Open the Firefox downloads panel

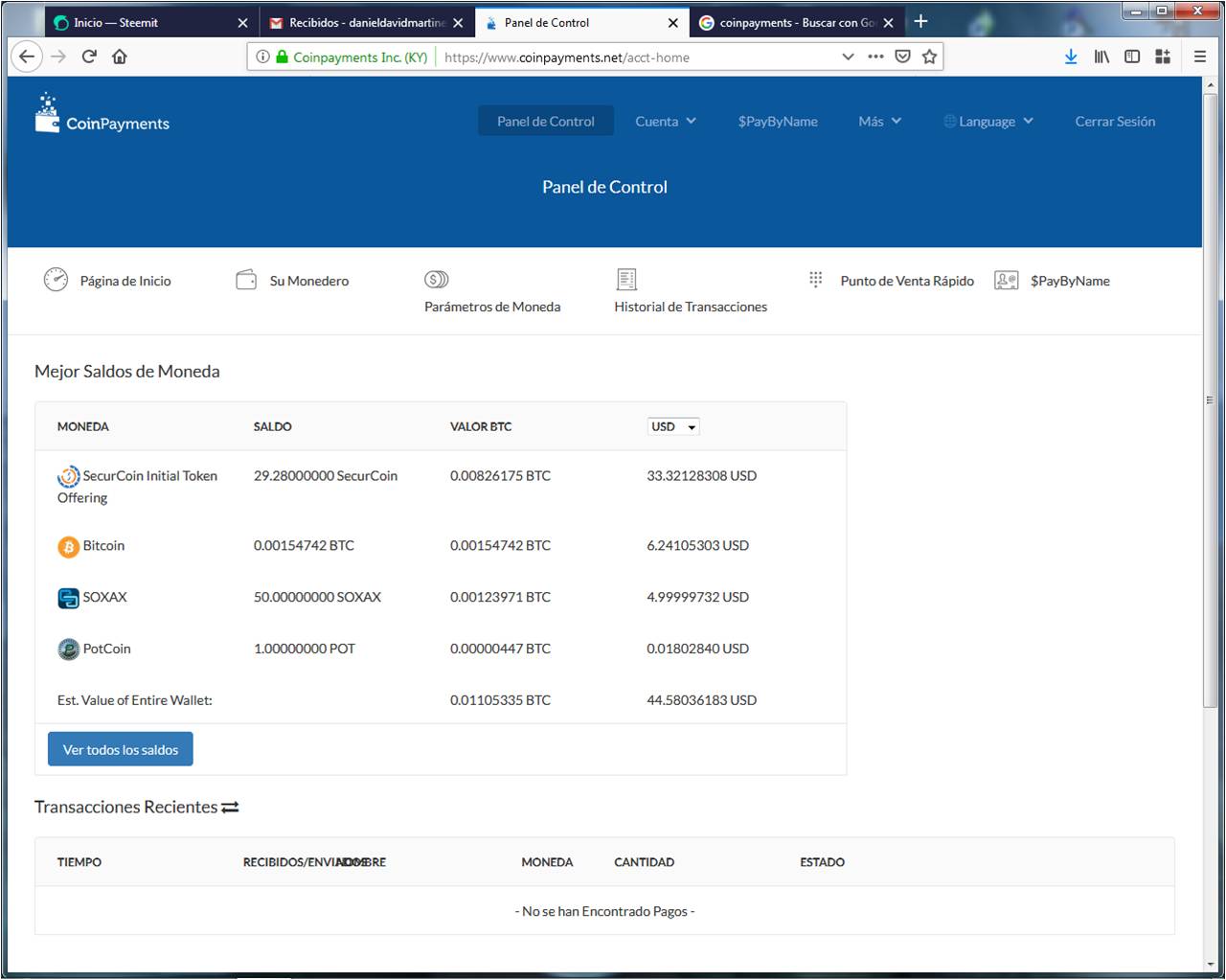click(1071, 57)
